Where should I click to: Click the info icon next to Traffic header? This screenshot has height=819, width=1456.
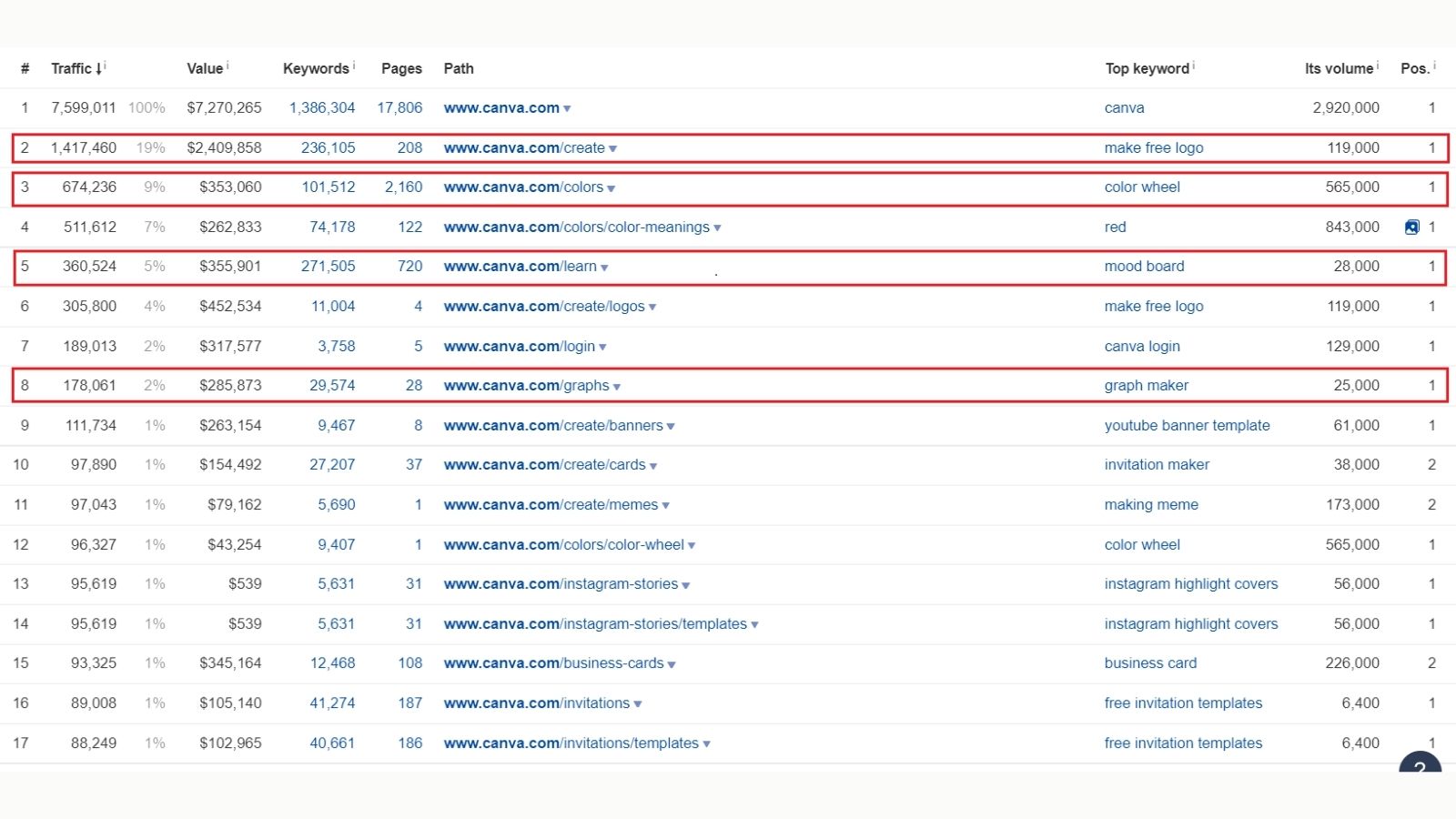point(106,65)
